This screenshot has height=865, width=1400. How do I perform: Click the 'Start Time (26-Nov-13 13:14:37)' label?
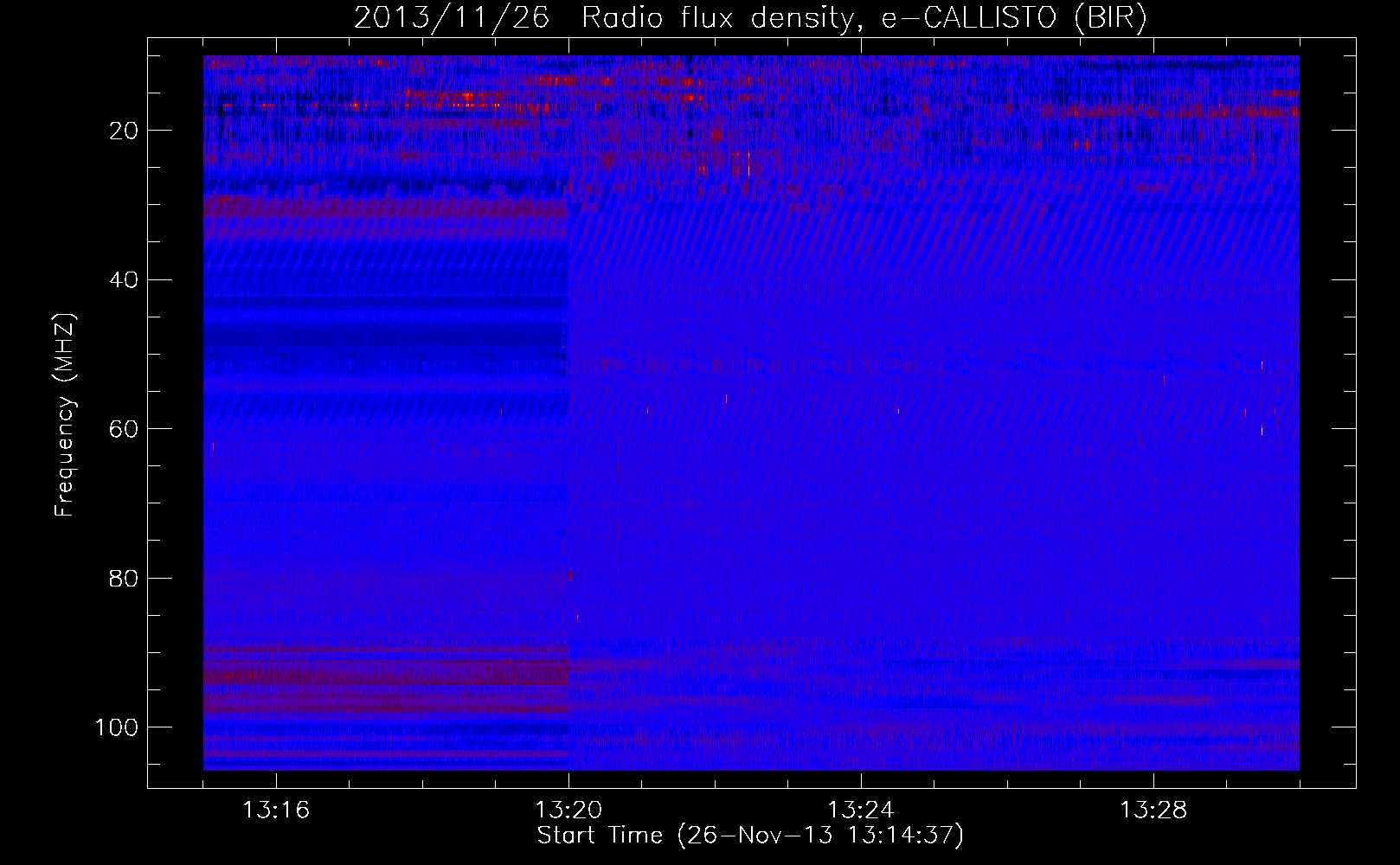[x=750, y=836]
